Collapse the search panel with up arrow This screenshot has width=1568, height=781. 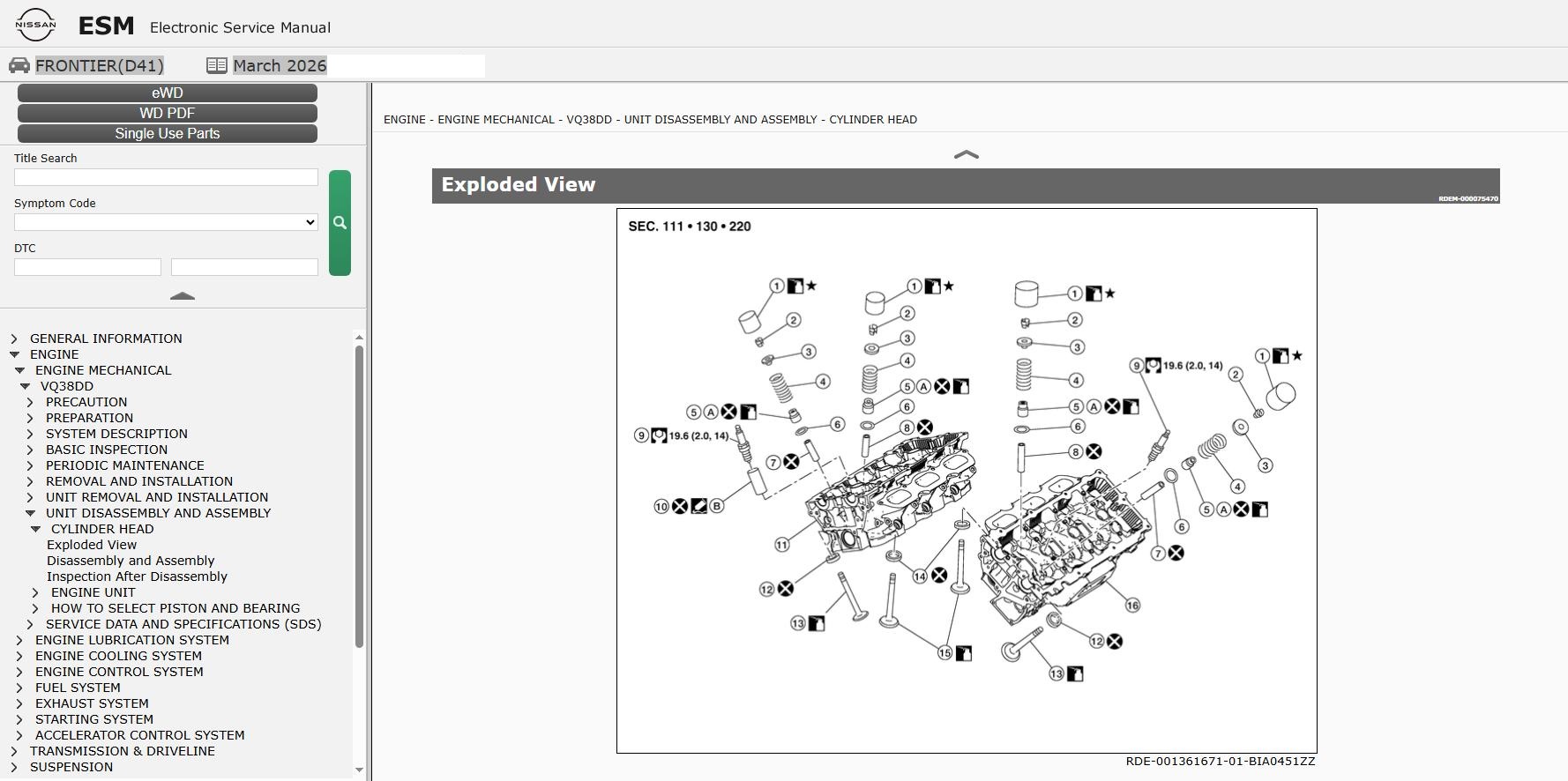tap(183, 296)
